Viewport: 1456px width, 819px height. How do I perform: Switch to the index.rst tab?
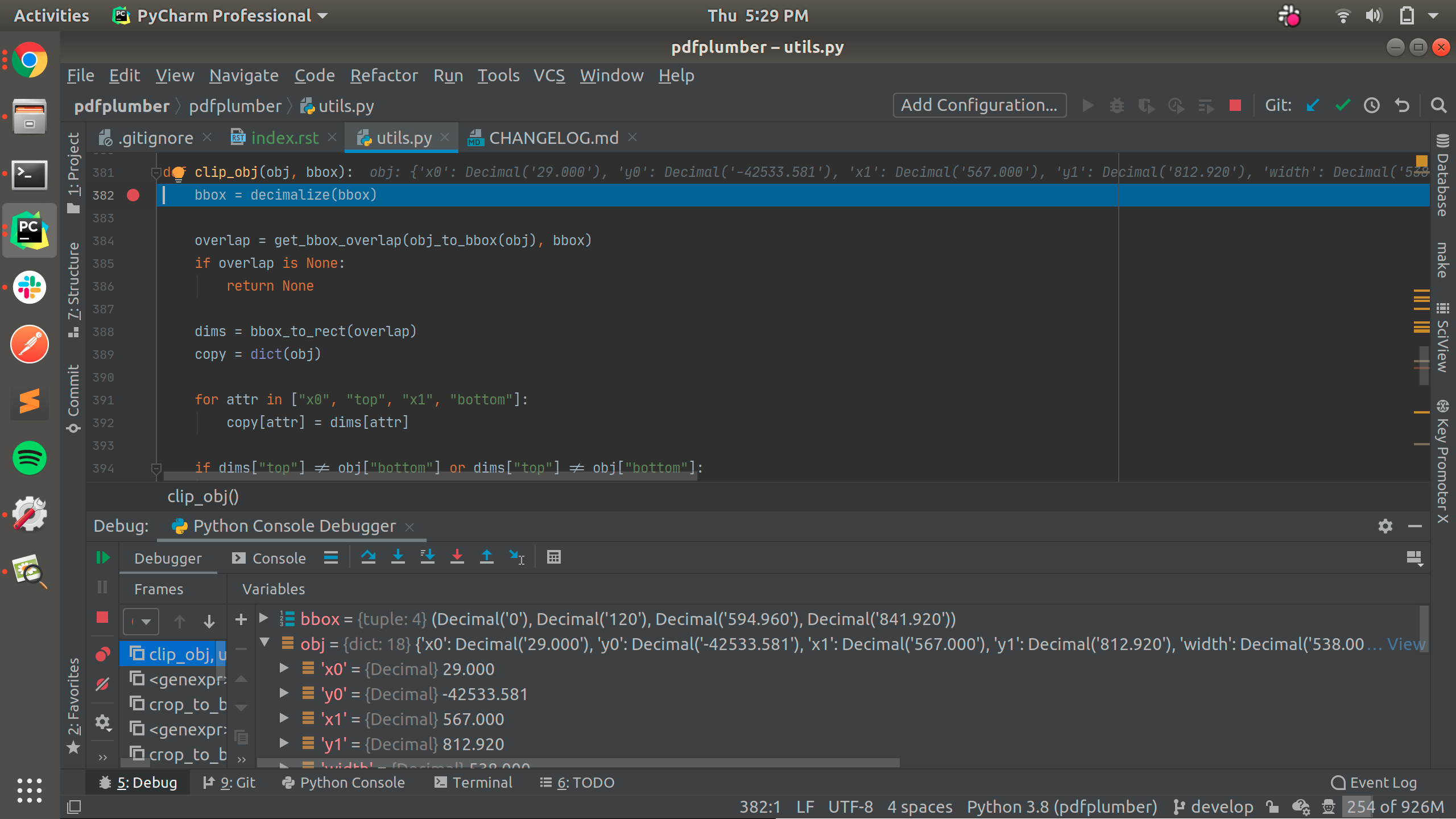coord(284,138)
